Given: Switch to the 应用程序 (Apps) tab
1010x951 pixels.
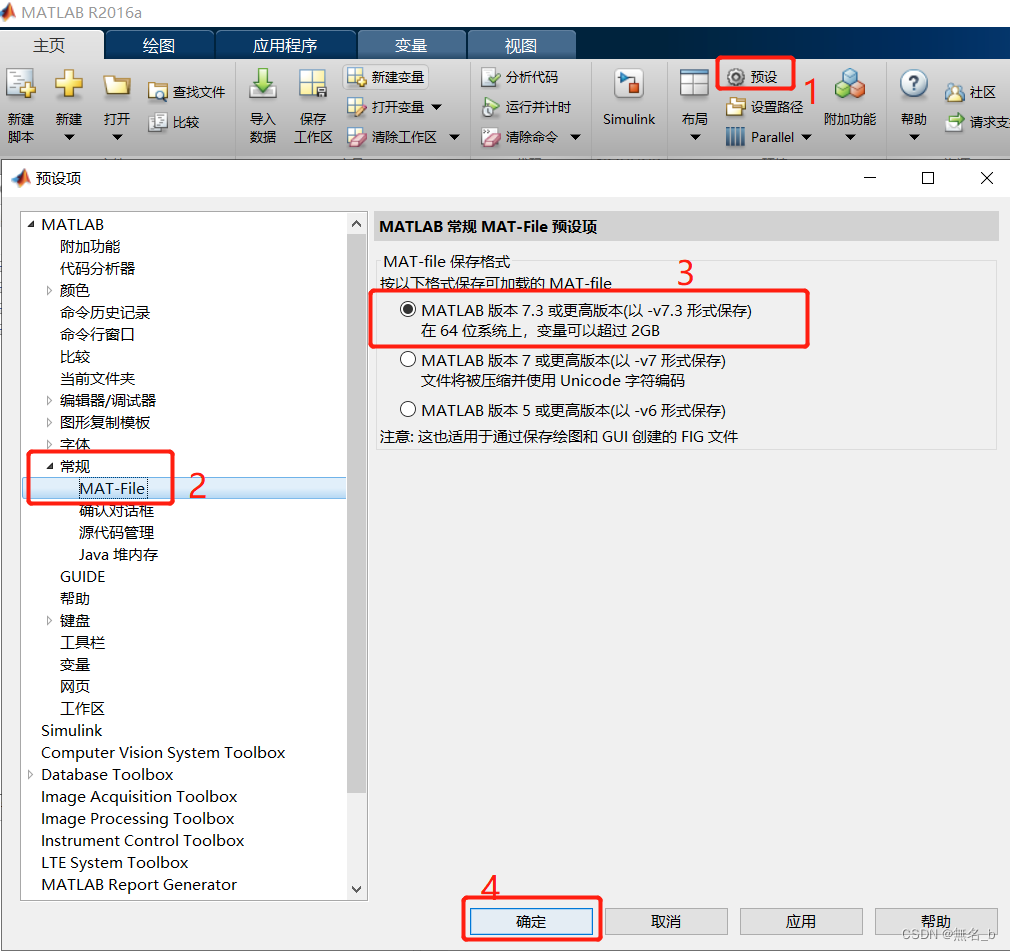Looking at the screenshot, I should (x=285, y=45).
